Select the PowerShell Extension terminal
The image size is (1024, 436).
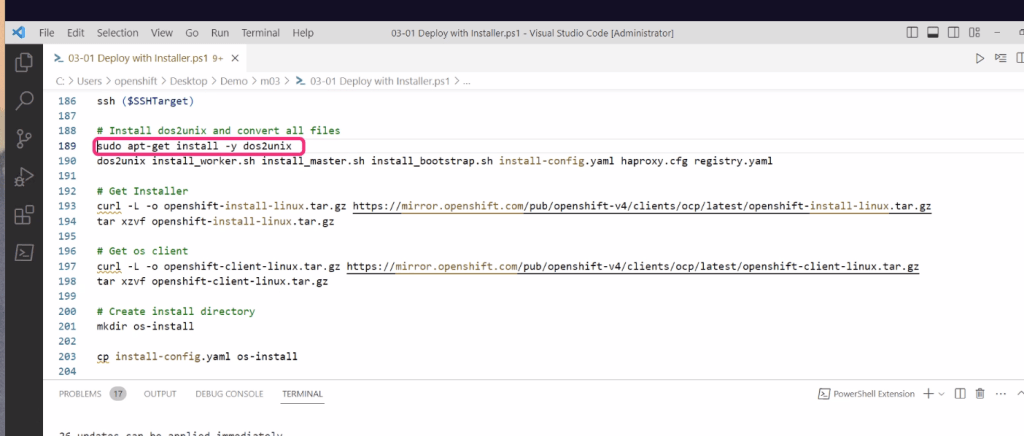(867, 394)
